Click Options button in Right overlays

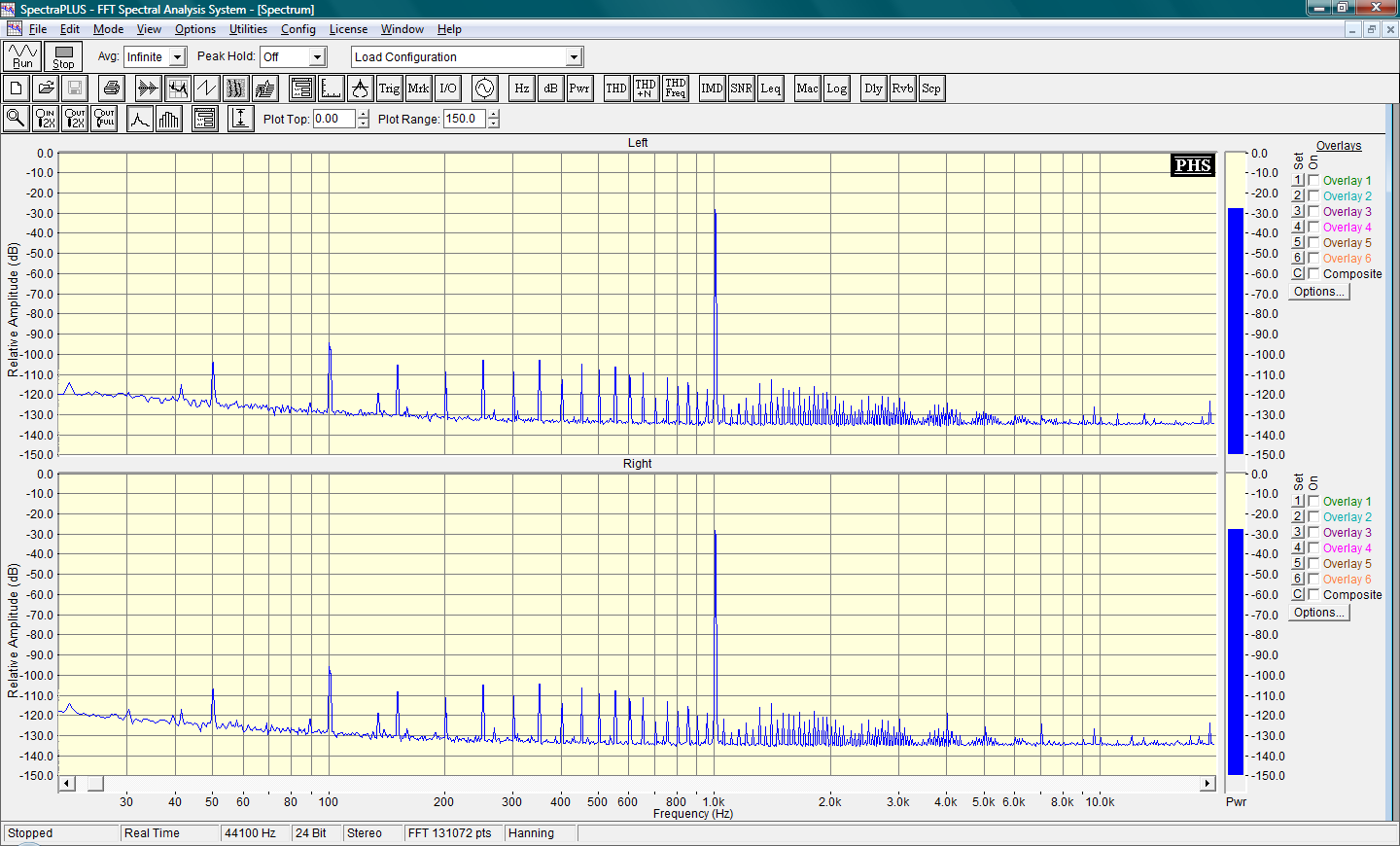point(1318,613)
